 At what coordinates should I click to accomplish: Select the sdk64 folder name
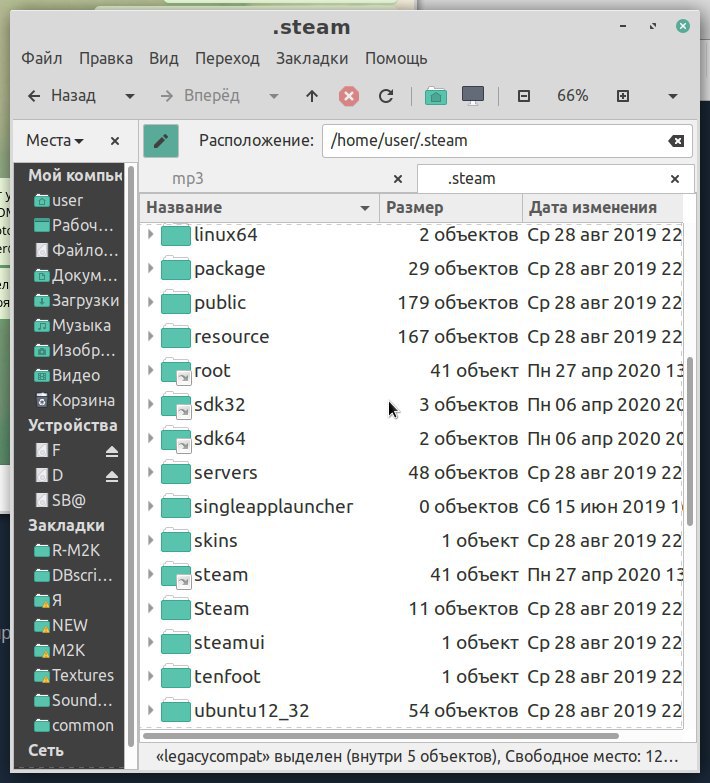tap(220, 439)
